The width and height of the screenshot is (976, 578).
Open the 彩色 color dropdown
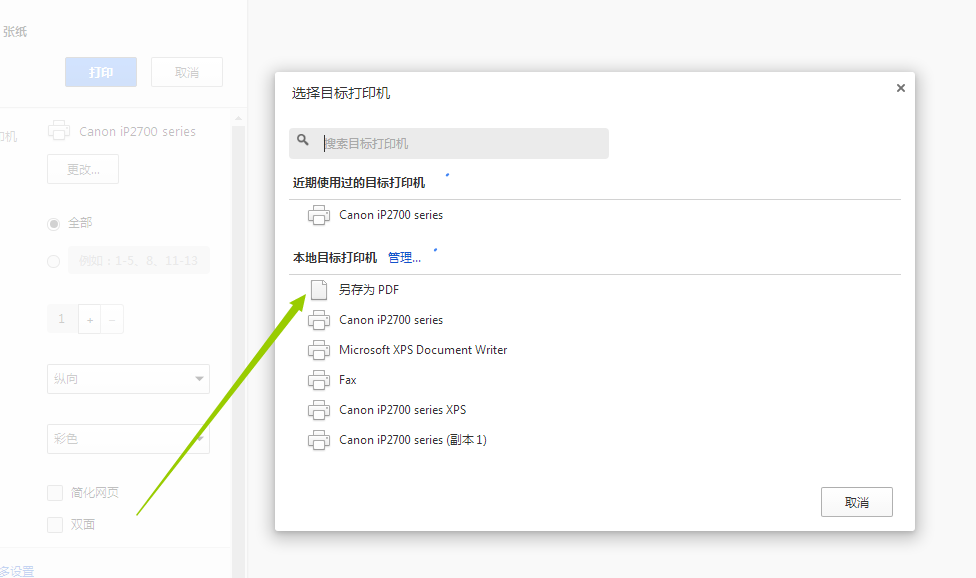[128, 439]
